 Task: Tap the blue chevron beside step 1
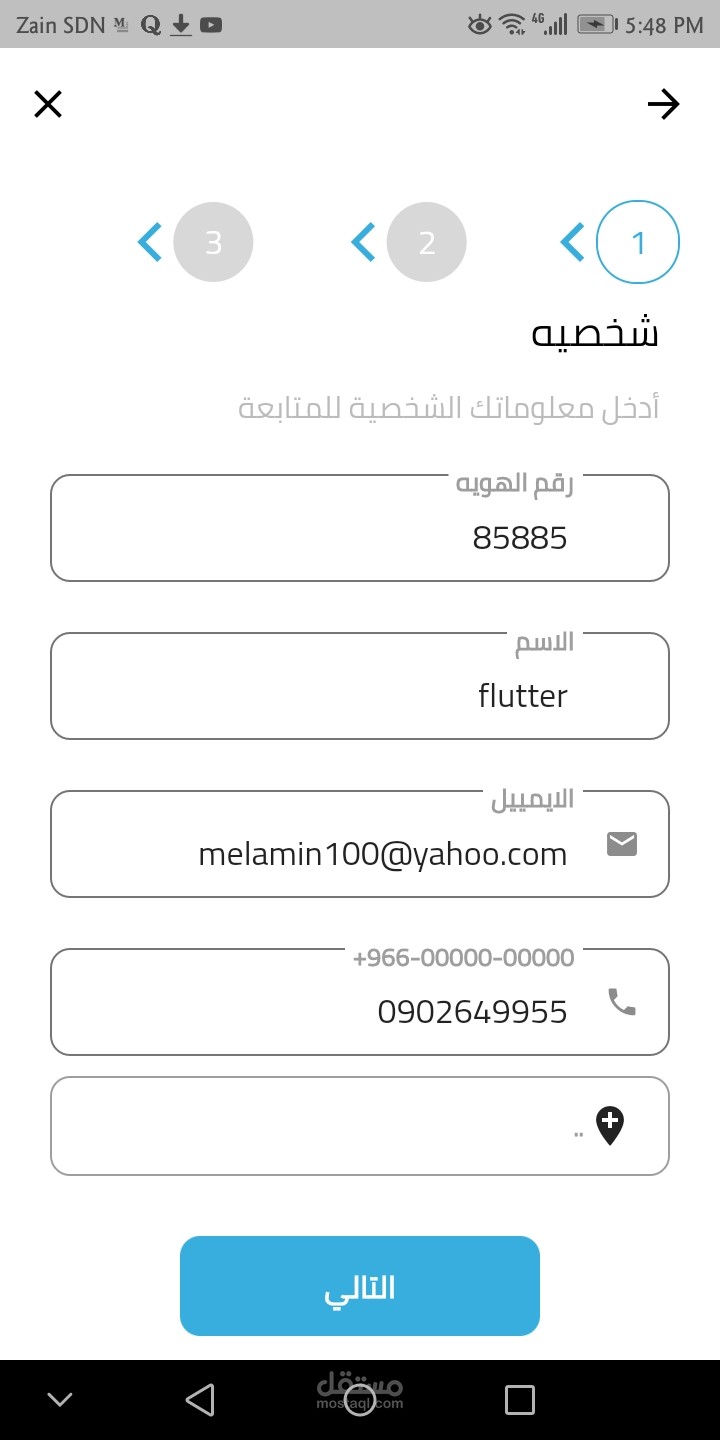coord(573,243)
